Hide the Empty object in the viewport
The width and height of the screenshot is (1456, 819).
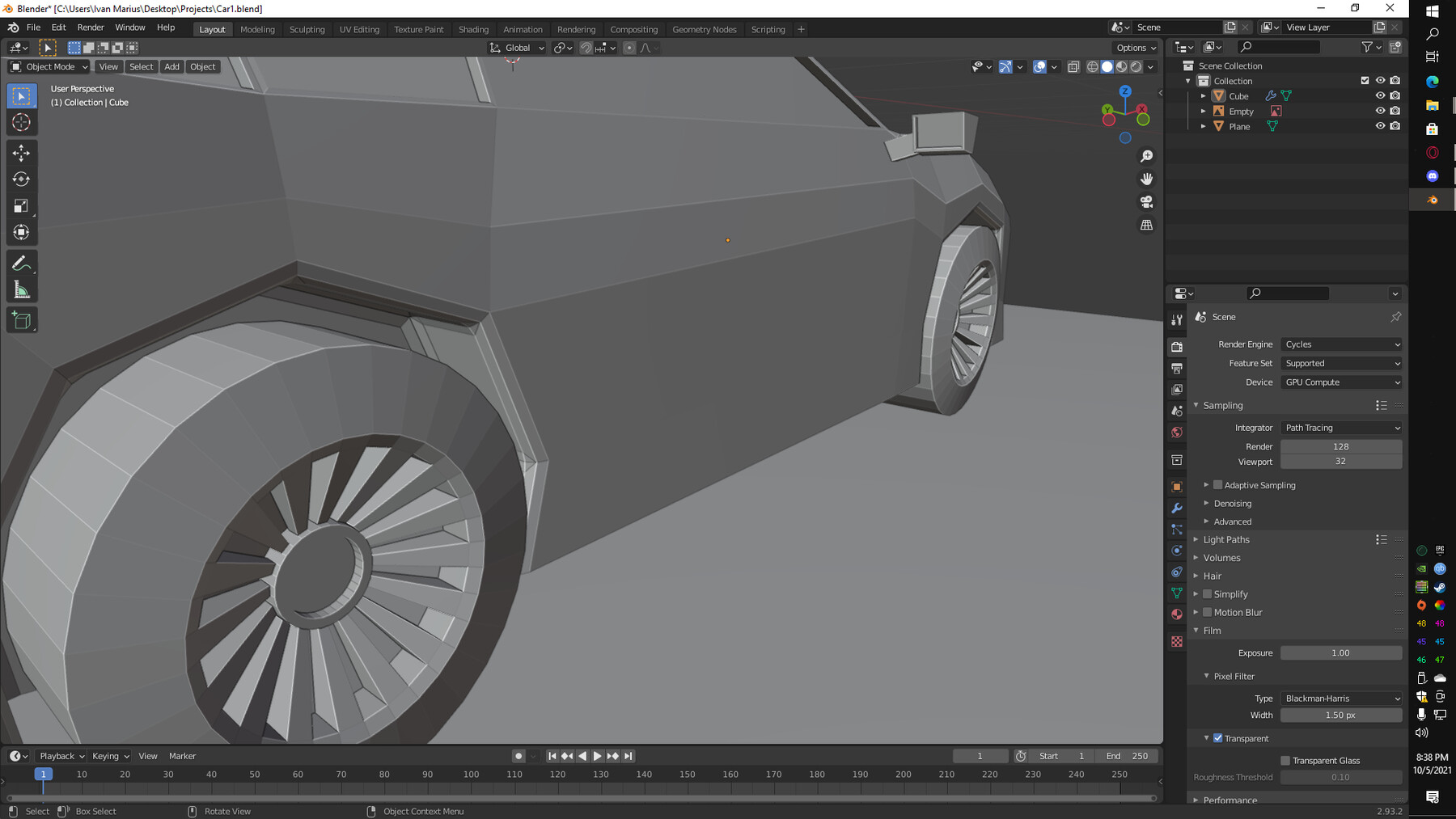pyautogui.click(x=1381, y=111)
